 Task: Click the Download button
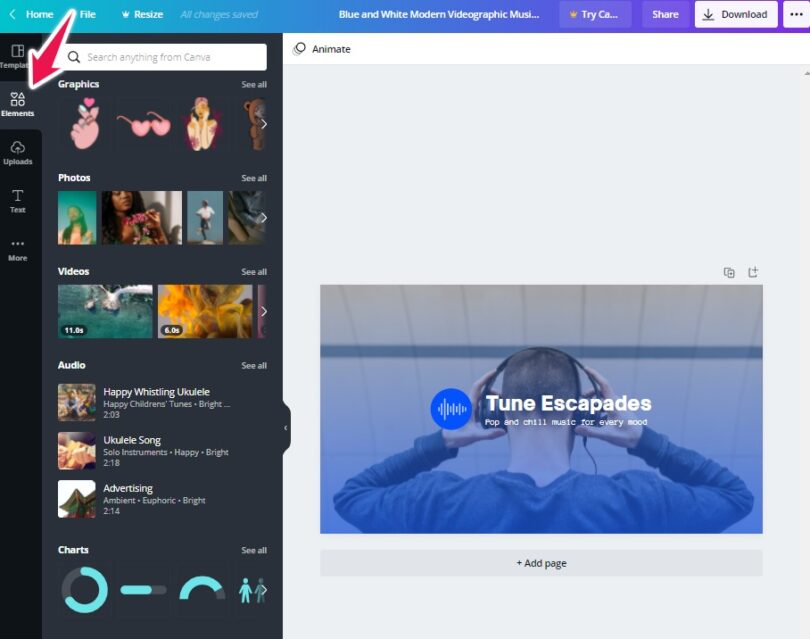pyautogui.click(x=735, y=14)
